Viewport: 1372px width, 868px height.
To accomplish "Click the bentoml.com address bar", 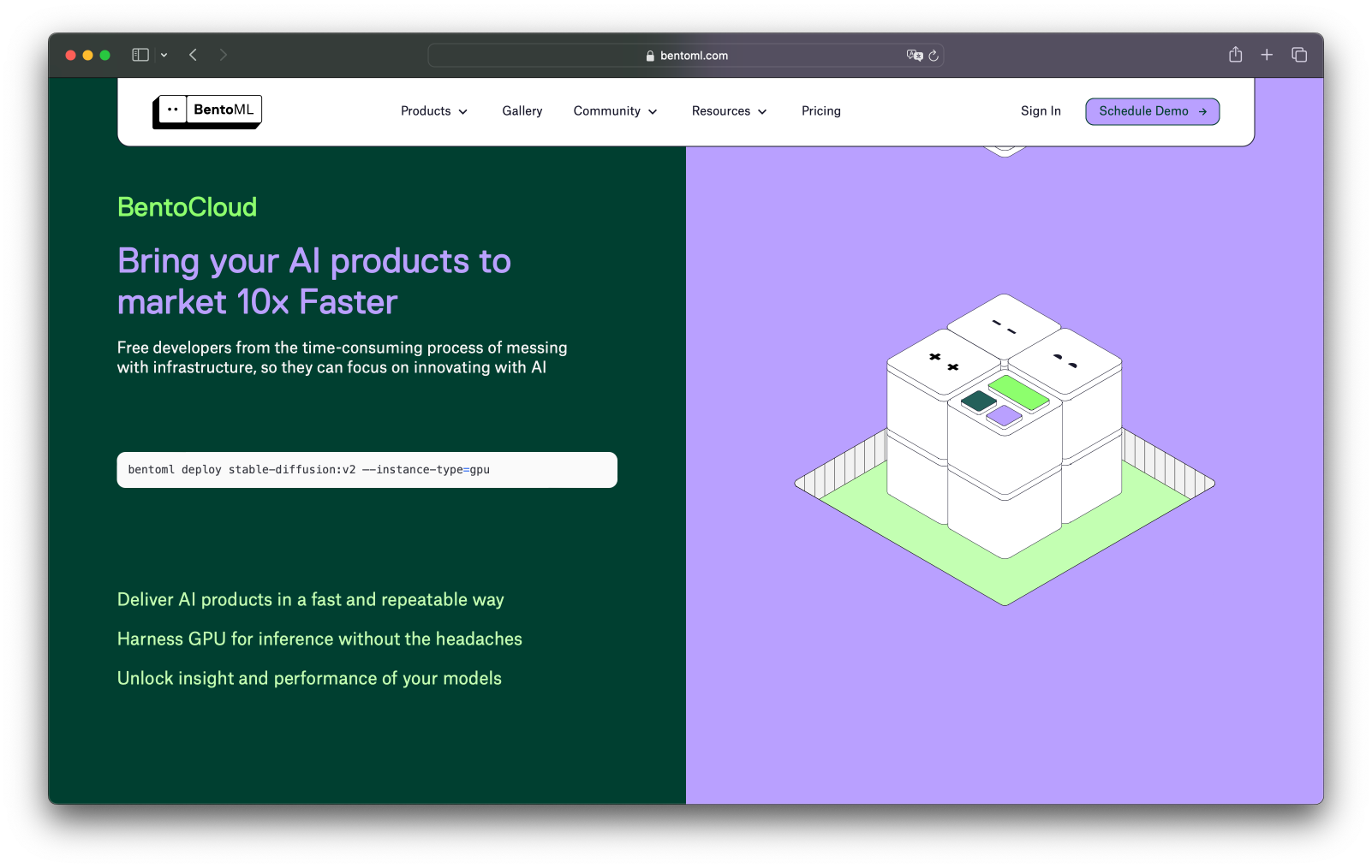I will pos(686,56).
